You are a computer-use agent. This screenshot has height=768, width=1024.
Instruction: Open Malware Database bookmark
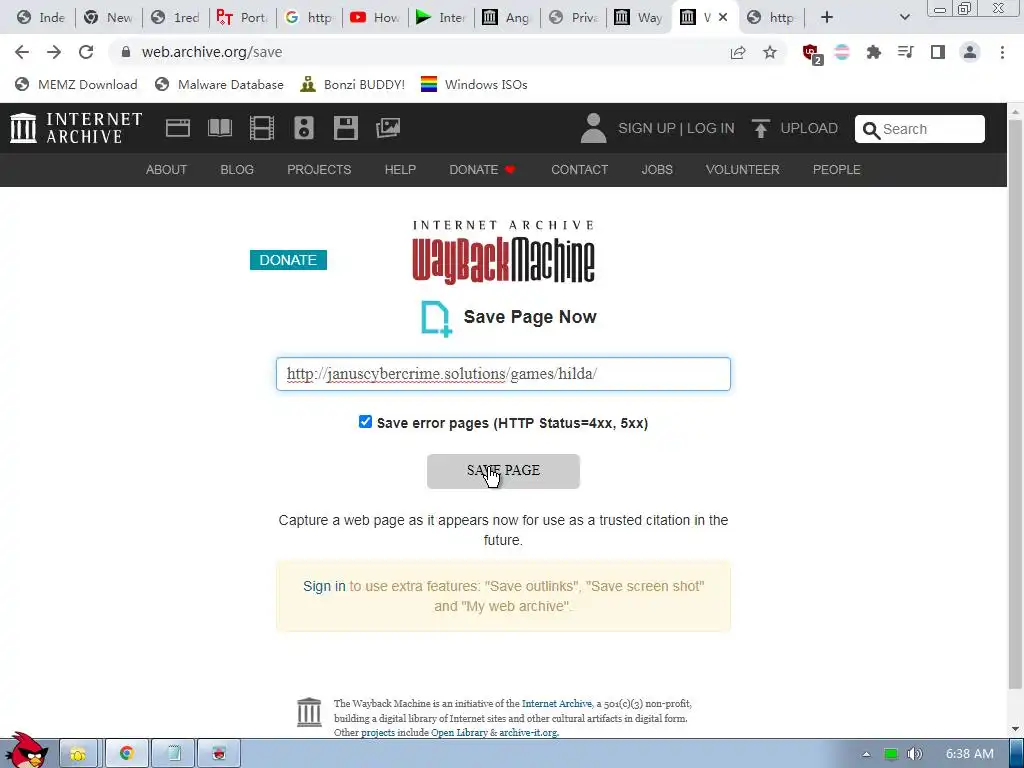point(219,85)
